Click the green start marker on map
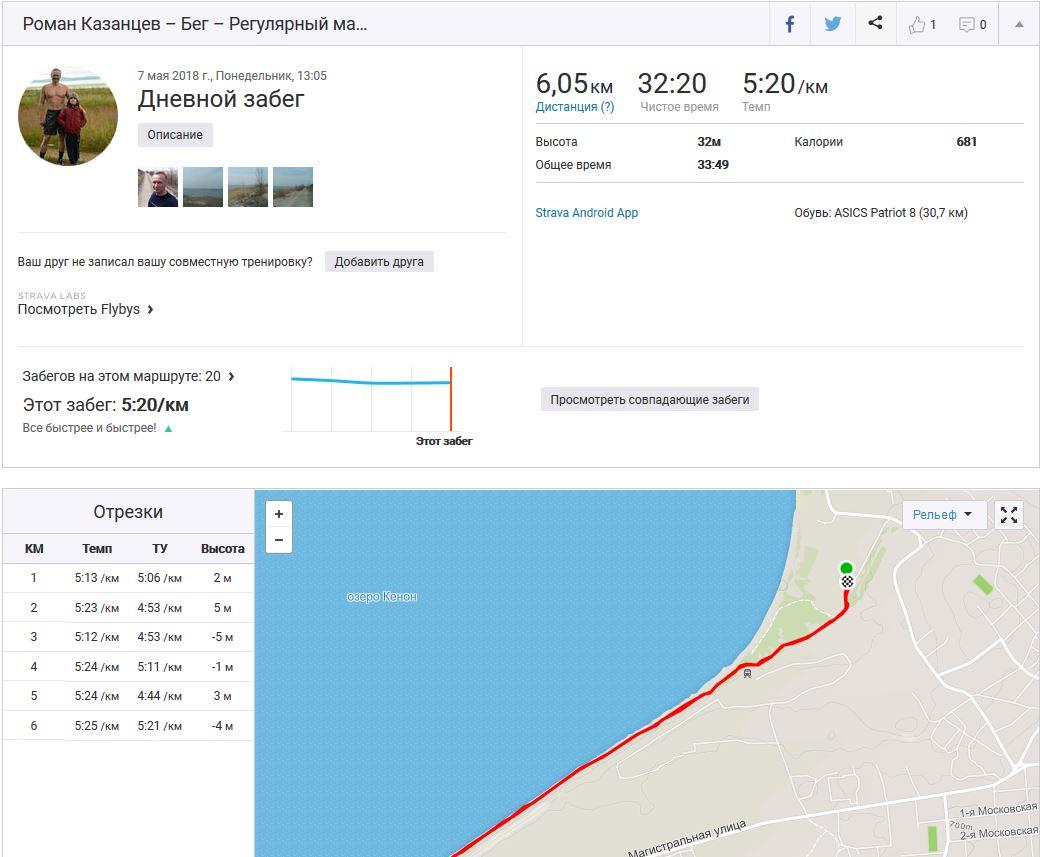The width and height of the screenshot is (1040, 857). point(847,568)
